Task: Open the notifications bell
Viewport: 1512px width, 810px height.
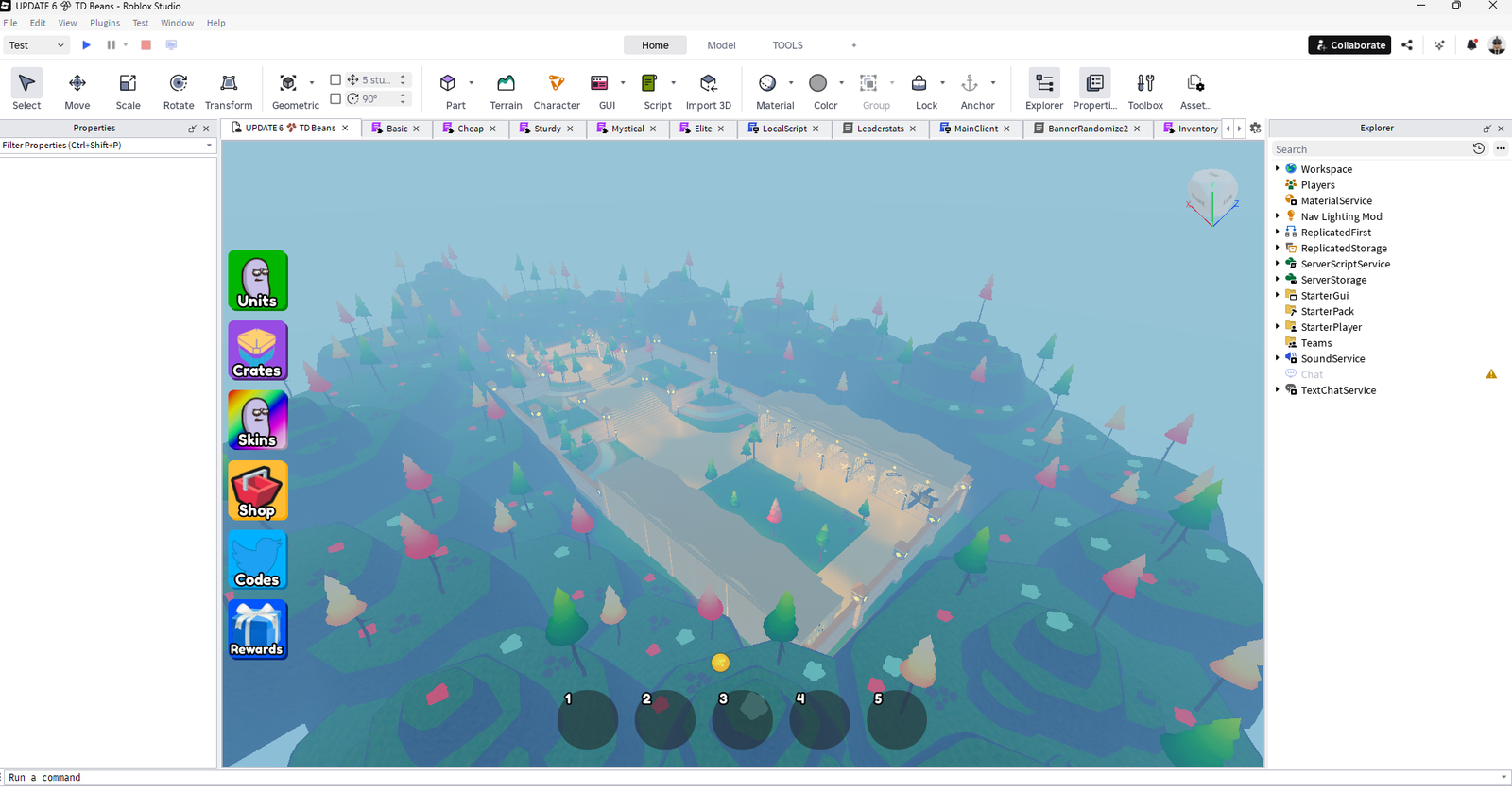Action: 1471,45
